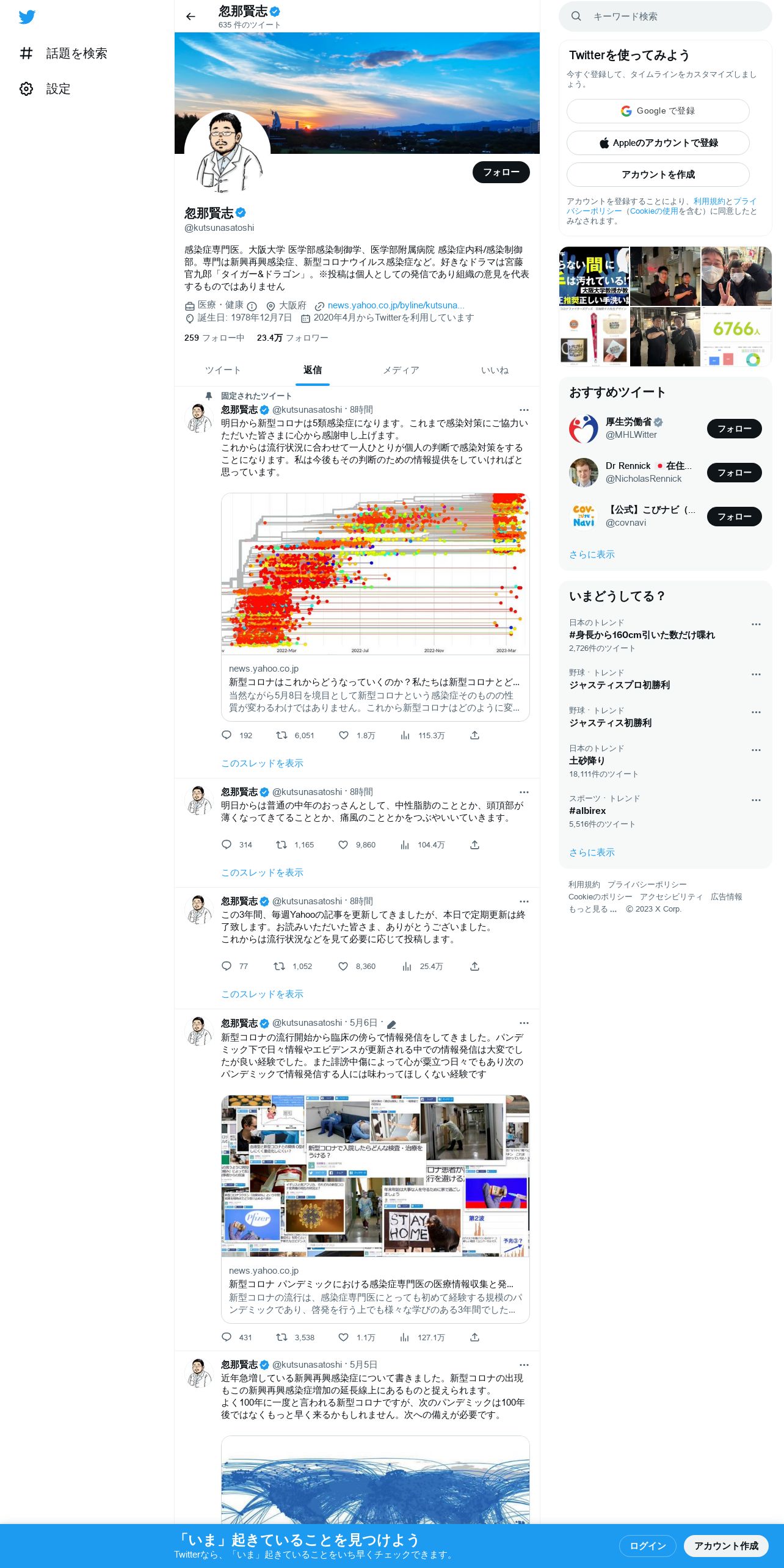This screenshot has height=1568, width=784.
Task: View analytics icon showing 115.3万 views
Action: [x=405, y=735]
